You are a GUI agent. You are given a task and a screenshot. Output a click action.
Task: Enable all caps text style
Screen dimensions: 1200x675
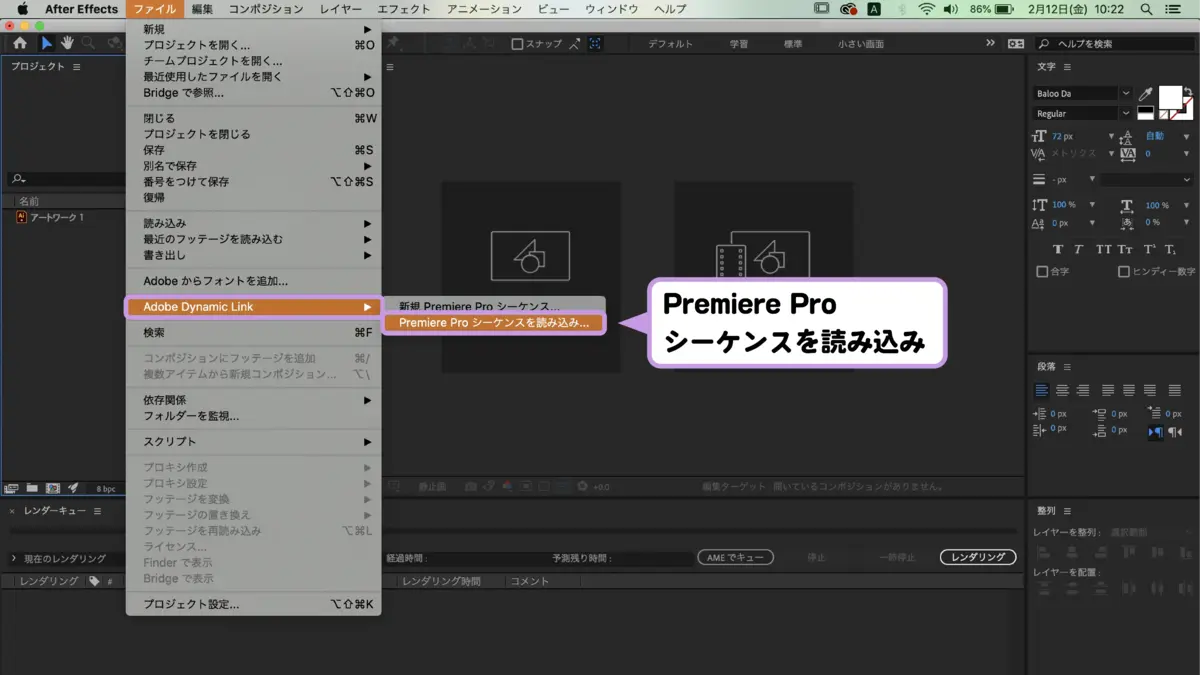coord(1104,248)
